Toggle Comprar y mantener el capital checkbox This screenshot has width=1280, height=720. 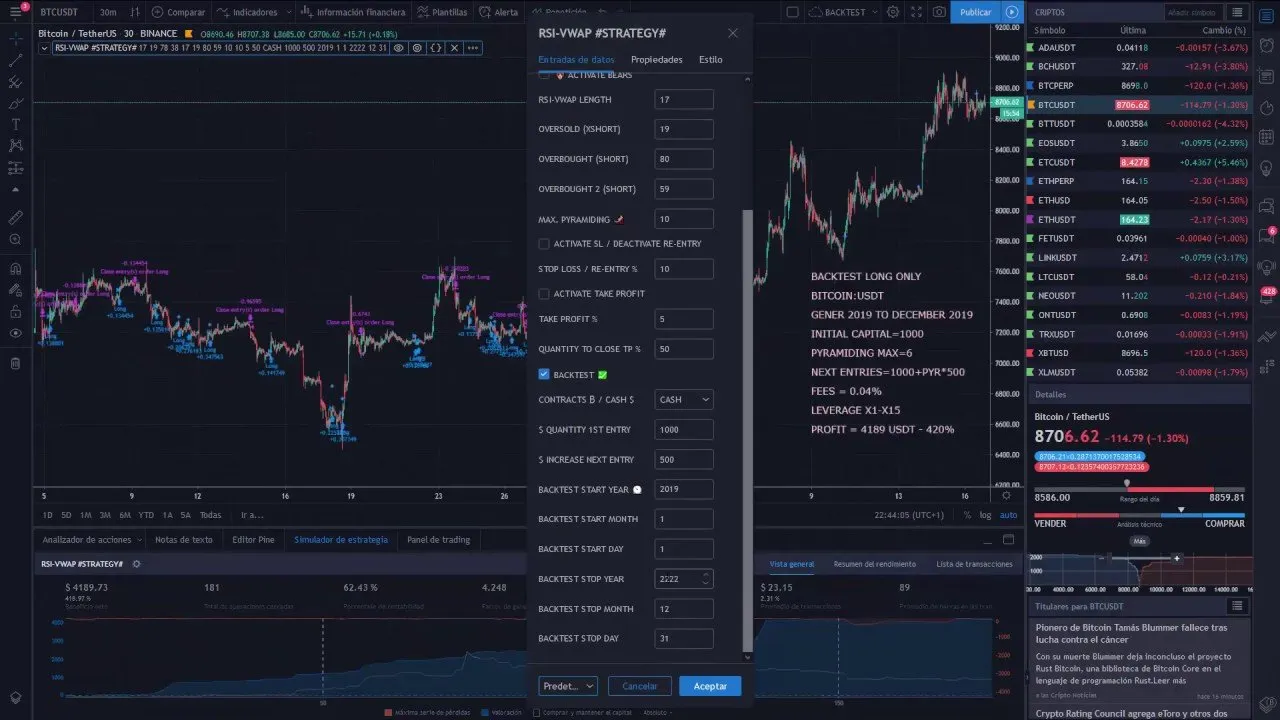point(536,713)
